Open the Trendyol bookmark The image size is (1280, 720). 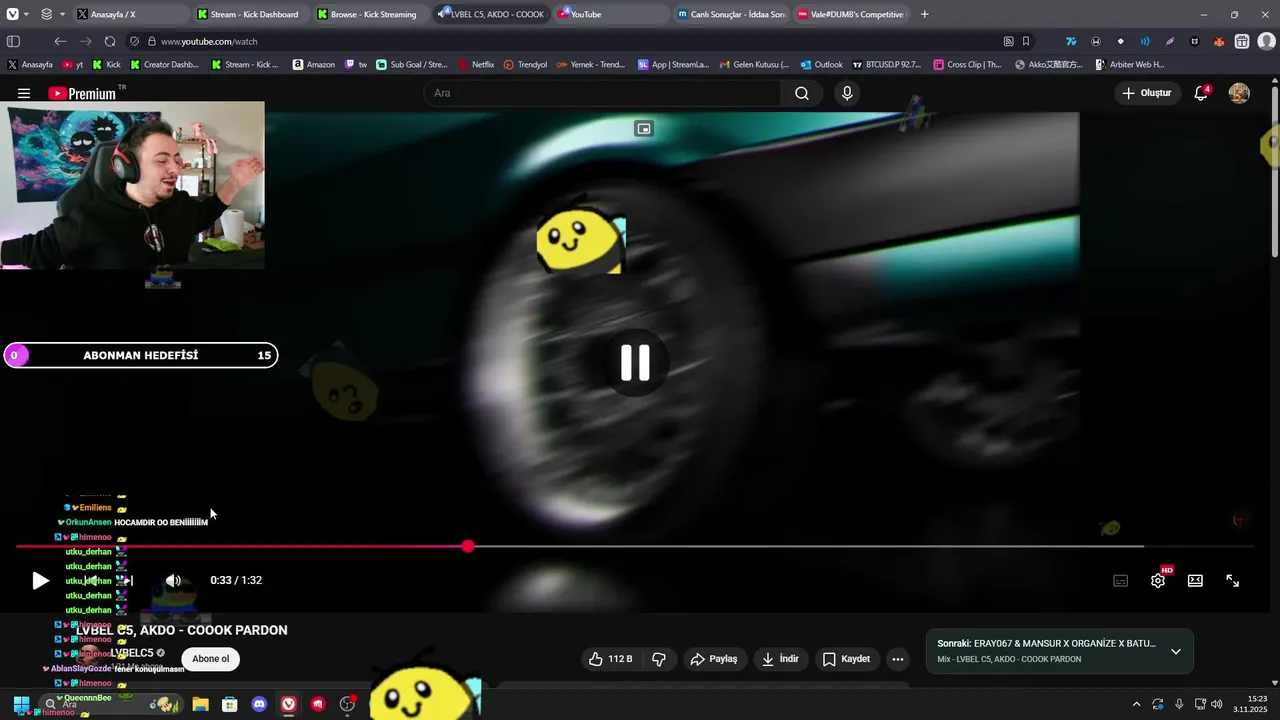tap(525, 64)
